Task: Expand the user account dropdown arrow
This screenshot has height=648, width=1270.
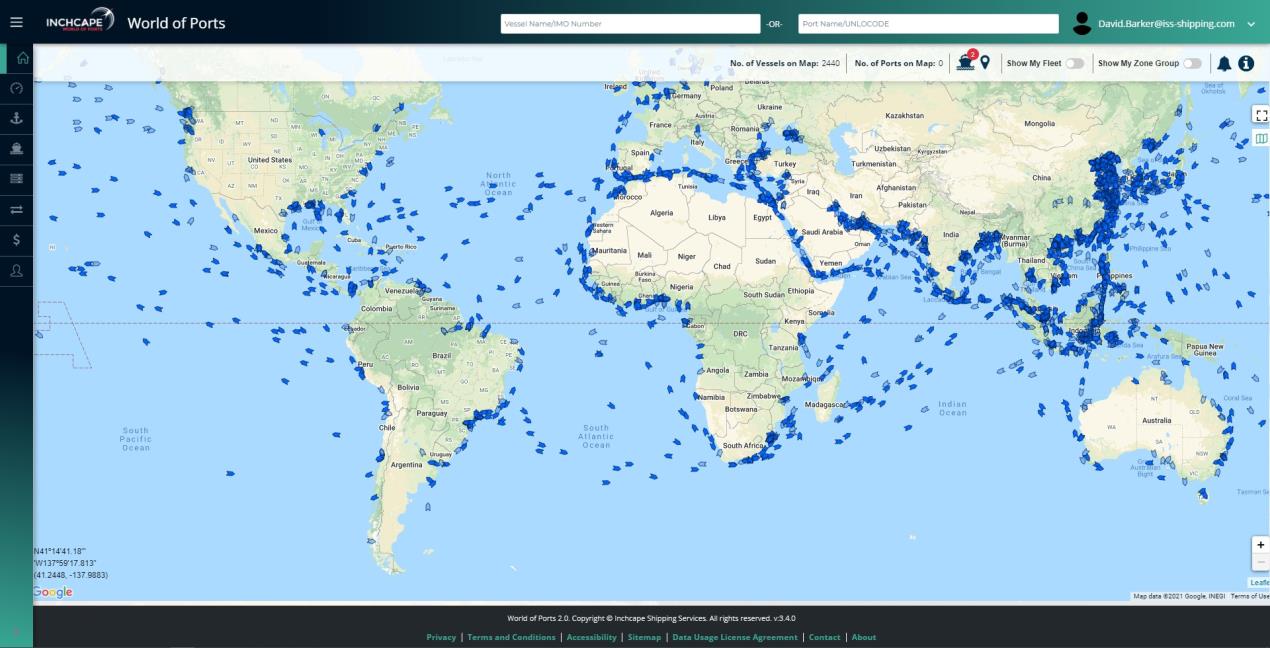Action: [1250, 24]
